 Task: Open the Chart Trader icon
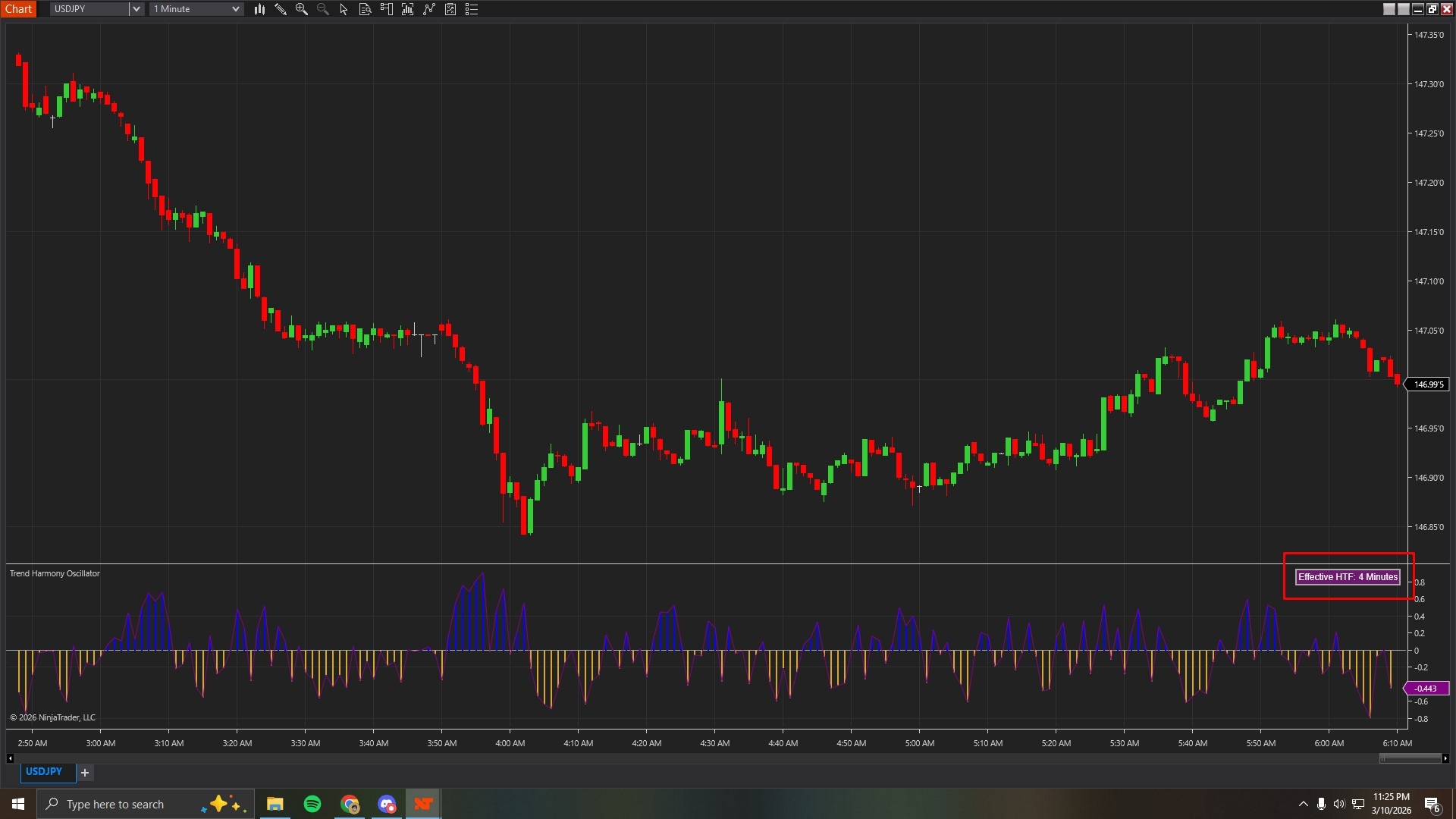pyautogui.click(x=386, y=9)
